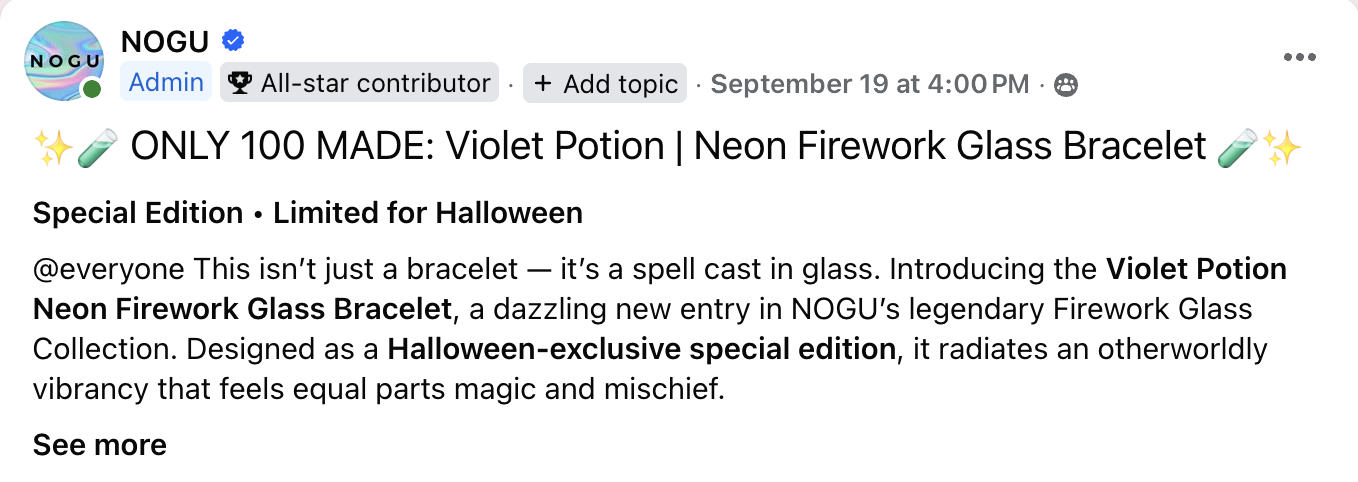Click the sparkles emoji at title end
Screen dimensions: 1358x482
tap(1282, 147)
